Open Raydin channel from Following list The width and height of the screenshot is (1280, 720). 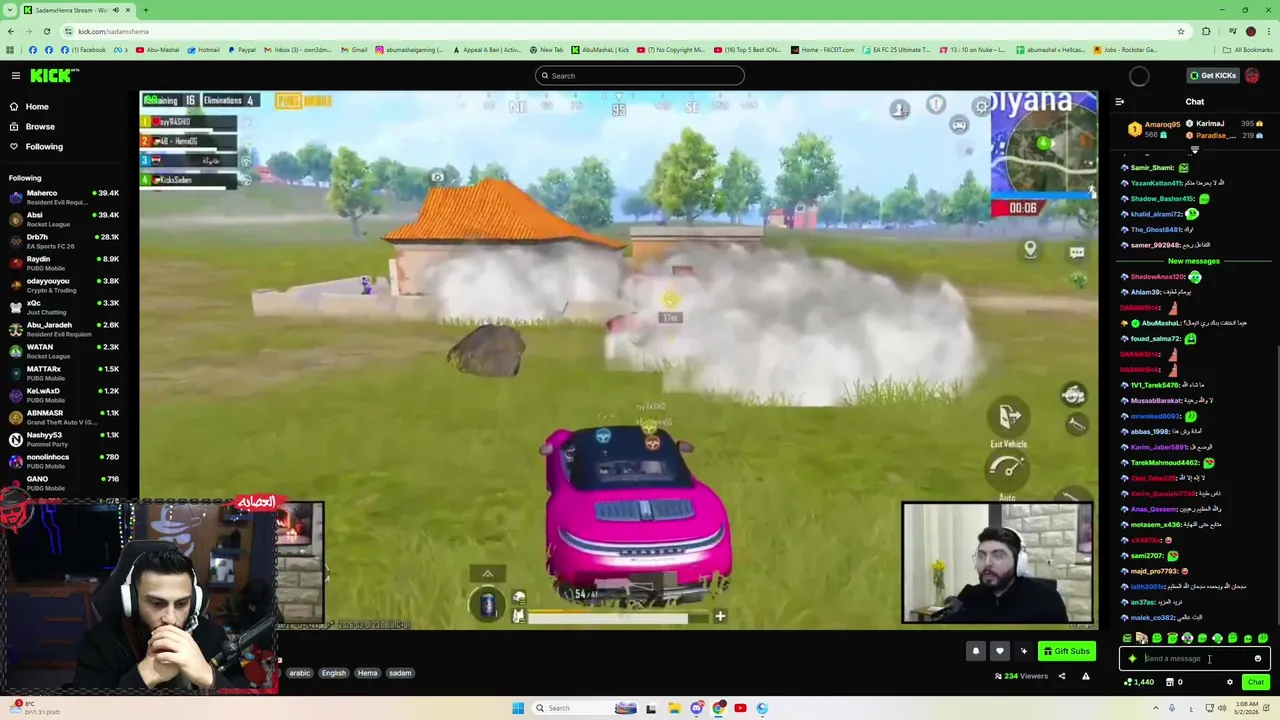[65, 263]
